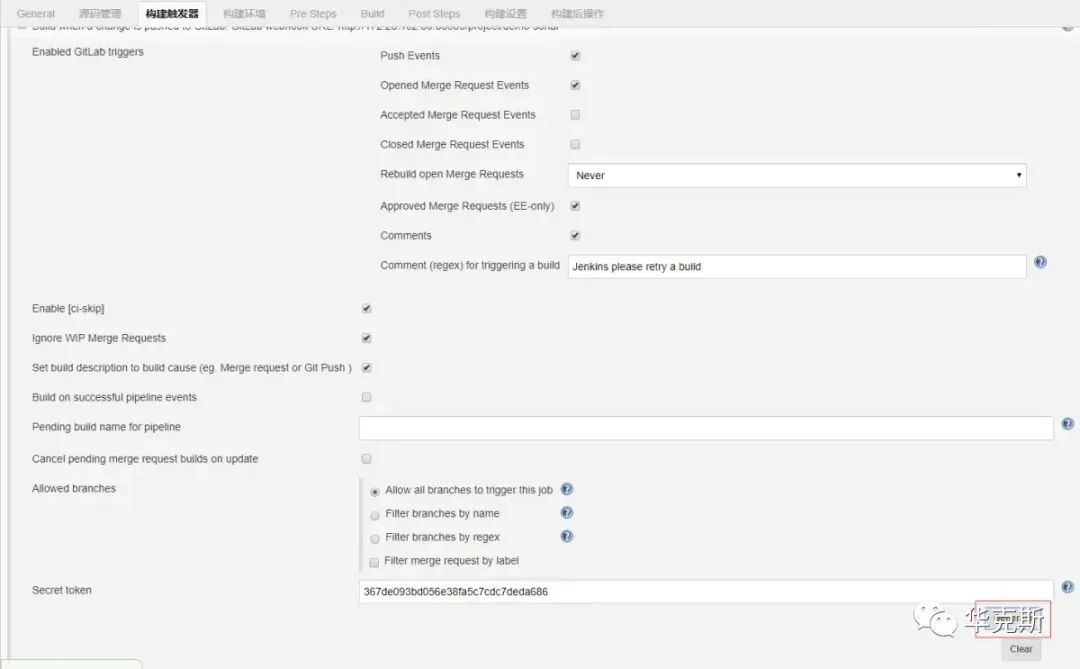Select Filter branches by name radio
Image resolution: width=1080 pixels, height=669 pixels.
(375, 515)
